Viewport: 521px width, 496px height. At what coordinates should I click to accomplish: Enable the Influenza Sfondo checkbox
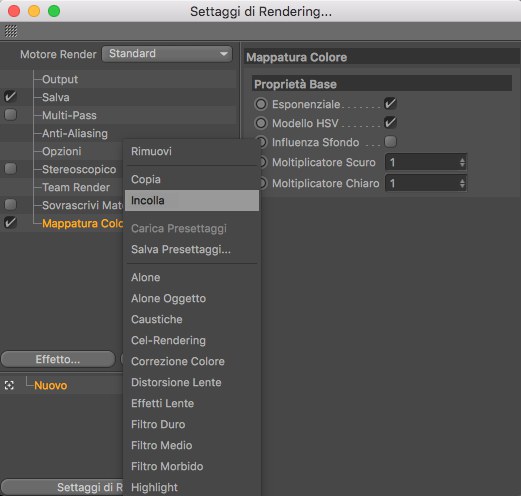pos(390,142)
